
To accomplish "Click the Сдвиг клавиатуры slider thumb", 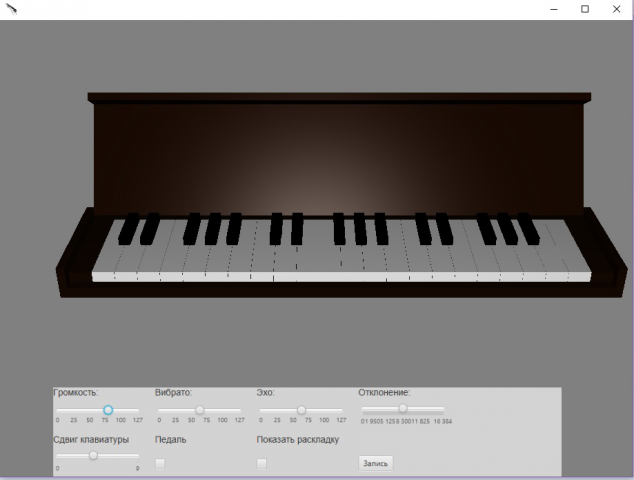I will [93, 456].
